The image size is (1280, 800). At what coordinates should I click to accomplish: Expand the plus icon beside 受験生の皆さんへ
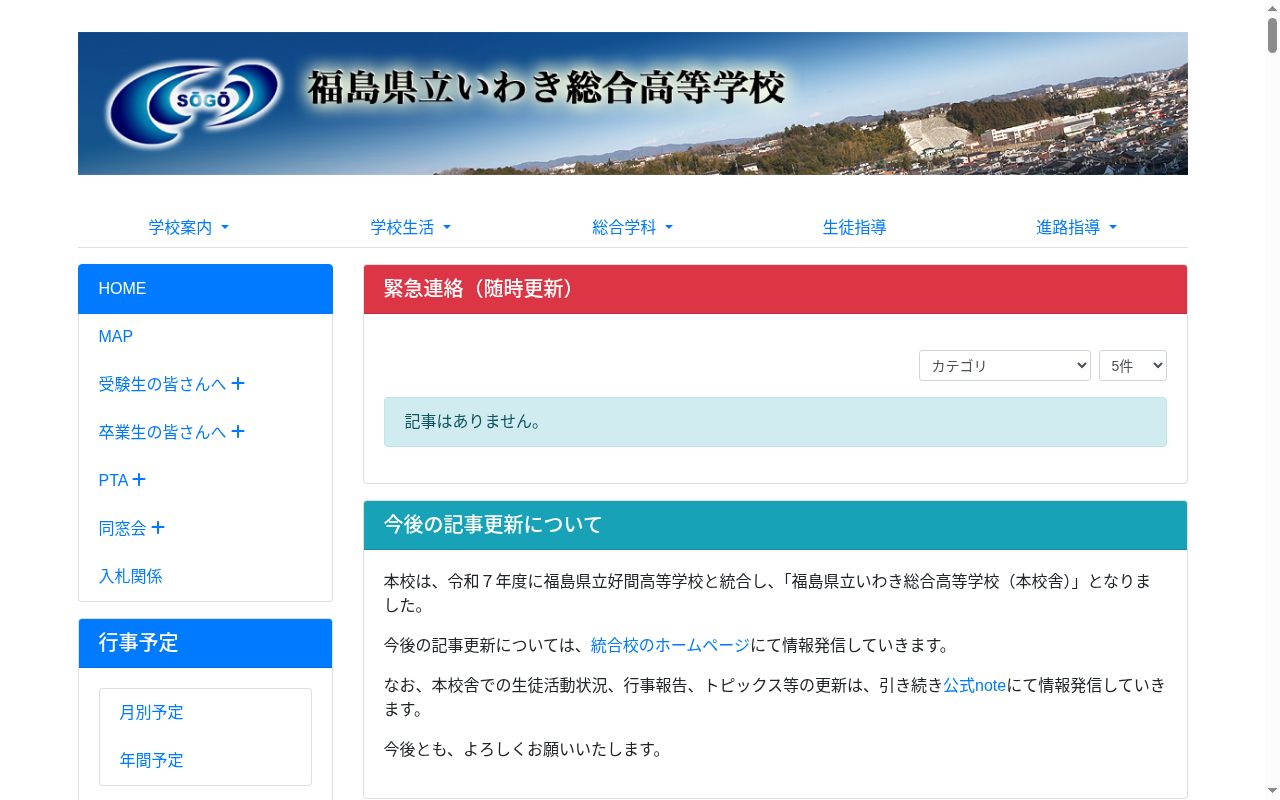pyautogui.click(x=238, y=383)
